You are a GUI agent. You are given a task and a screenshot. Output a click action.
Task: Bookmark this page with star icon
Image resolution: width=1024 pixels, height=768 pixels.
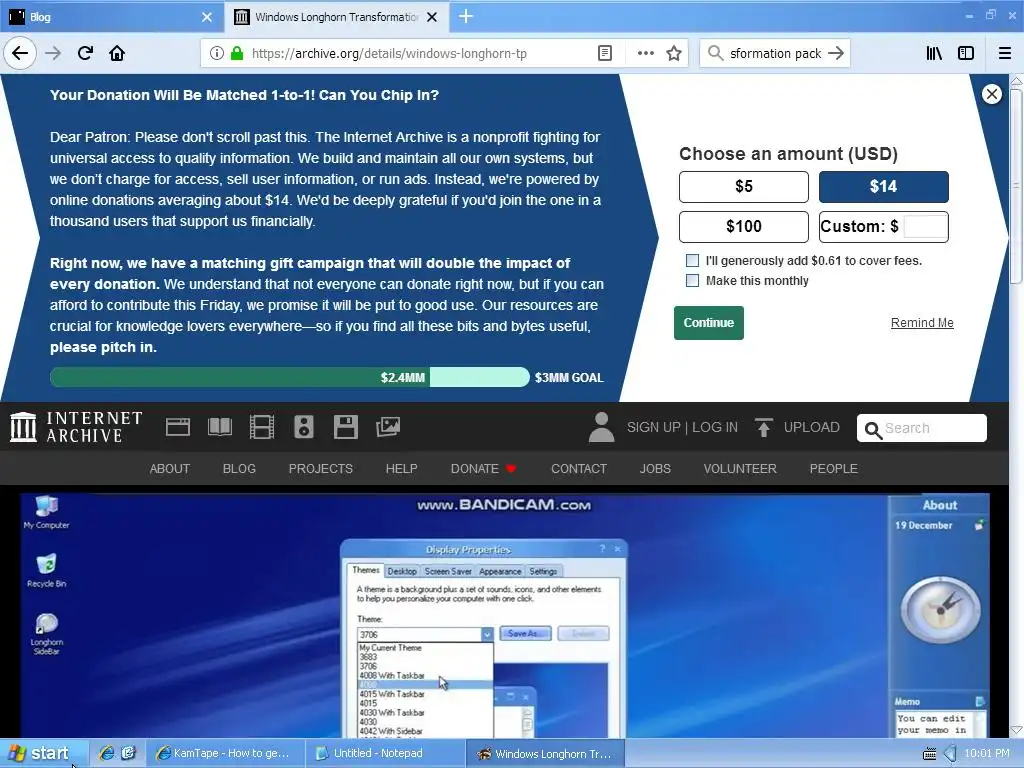(674, 53)
